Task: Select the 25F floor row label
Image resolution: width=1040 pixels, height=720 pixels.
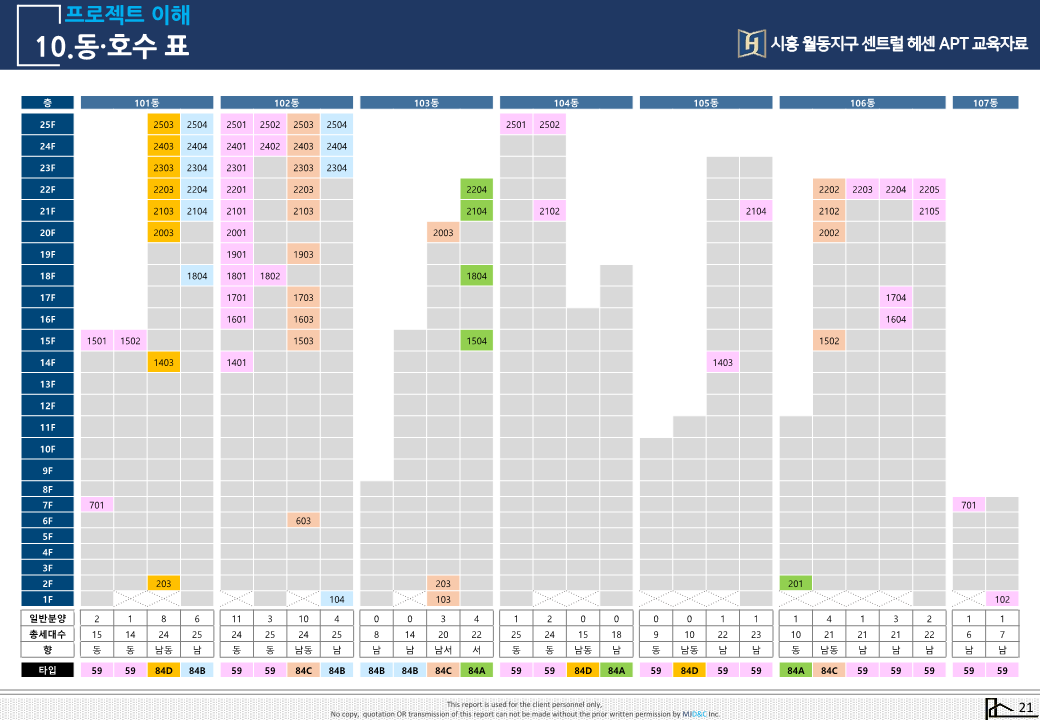Action: tap(48, 124)
